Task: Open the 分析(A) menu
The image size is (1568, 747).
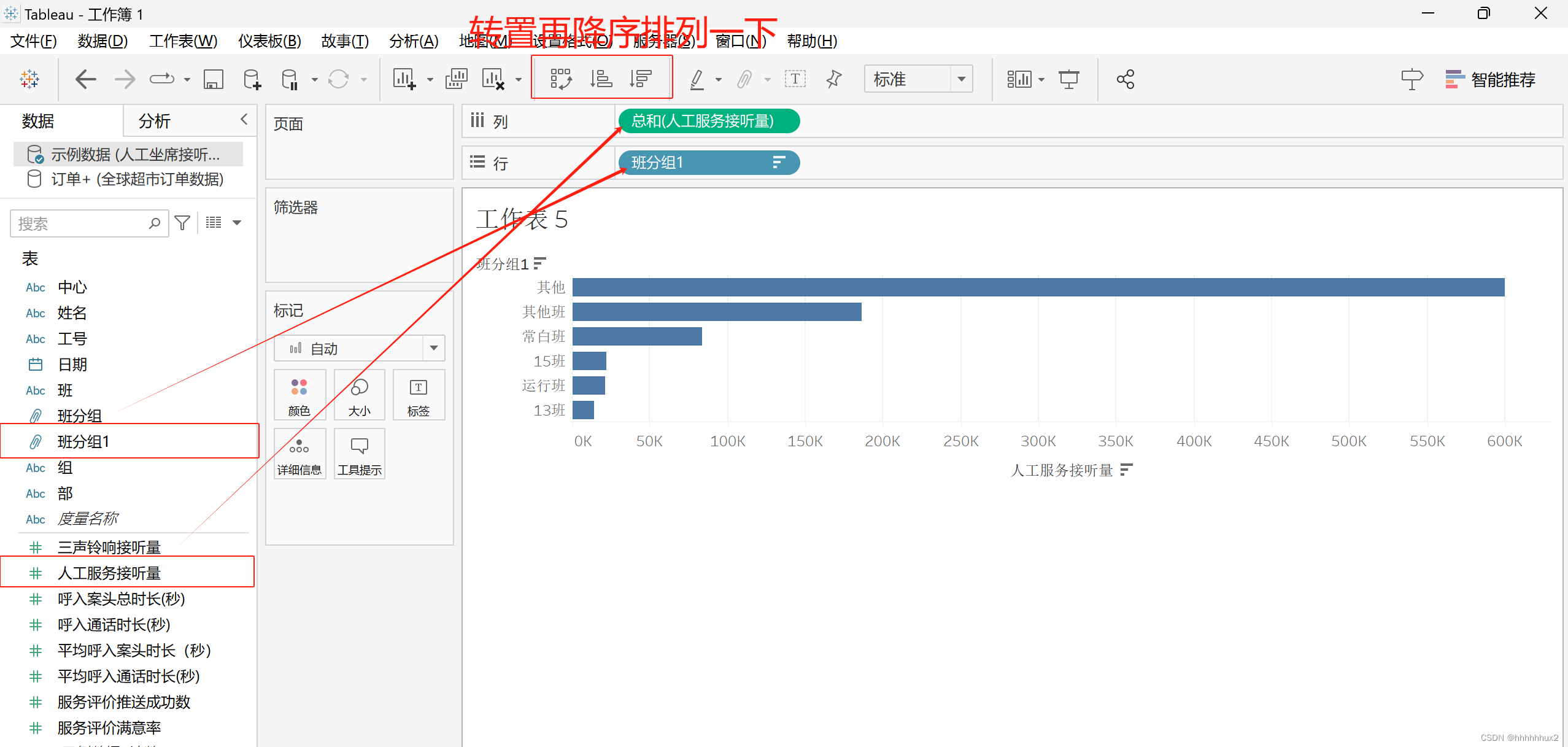Action: [414, 41]
